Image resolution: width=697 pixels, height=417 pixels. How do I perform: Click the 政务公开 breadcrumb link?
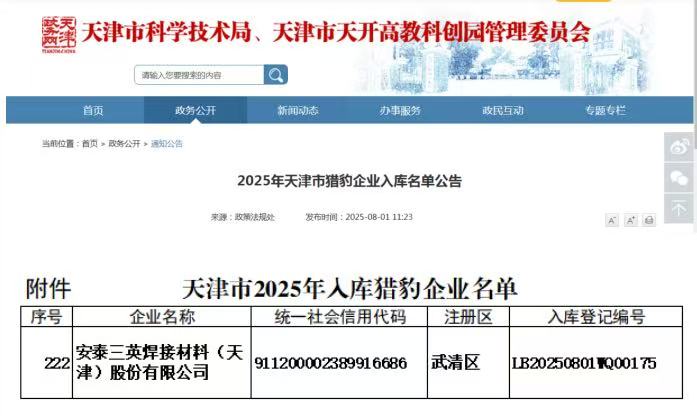tap(124, 144)
